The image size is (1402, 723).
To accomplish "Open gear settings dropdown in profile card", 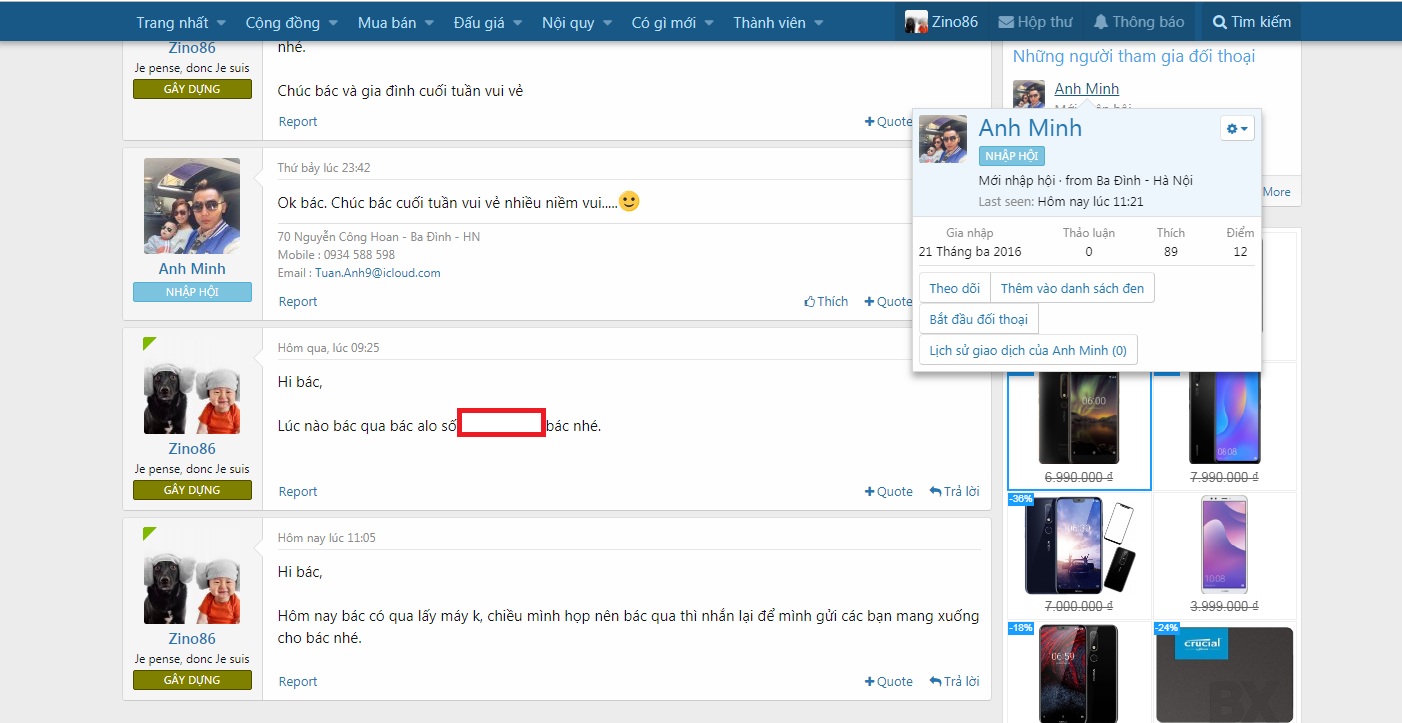I will point(1237,129).
